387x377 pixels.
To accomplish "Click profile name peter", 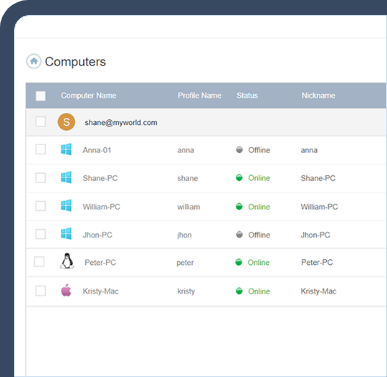I will [185, 263].
